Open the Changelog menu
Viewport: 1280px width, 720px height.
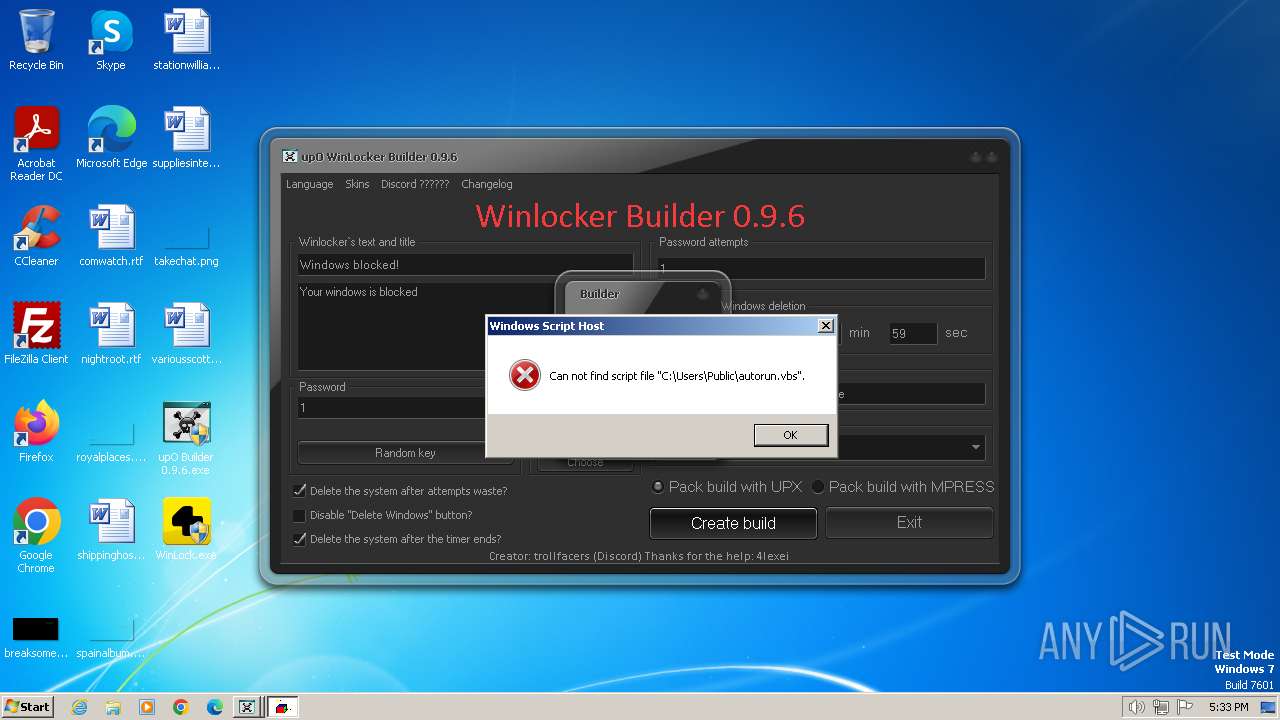[487, 184]
